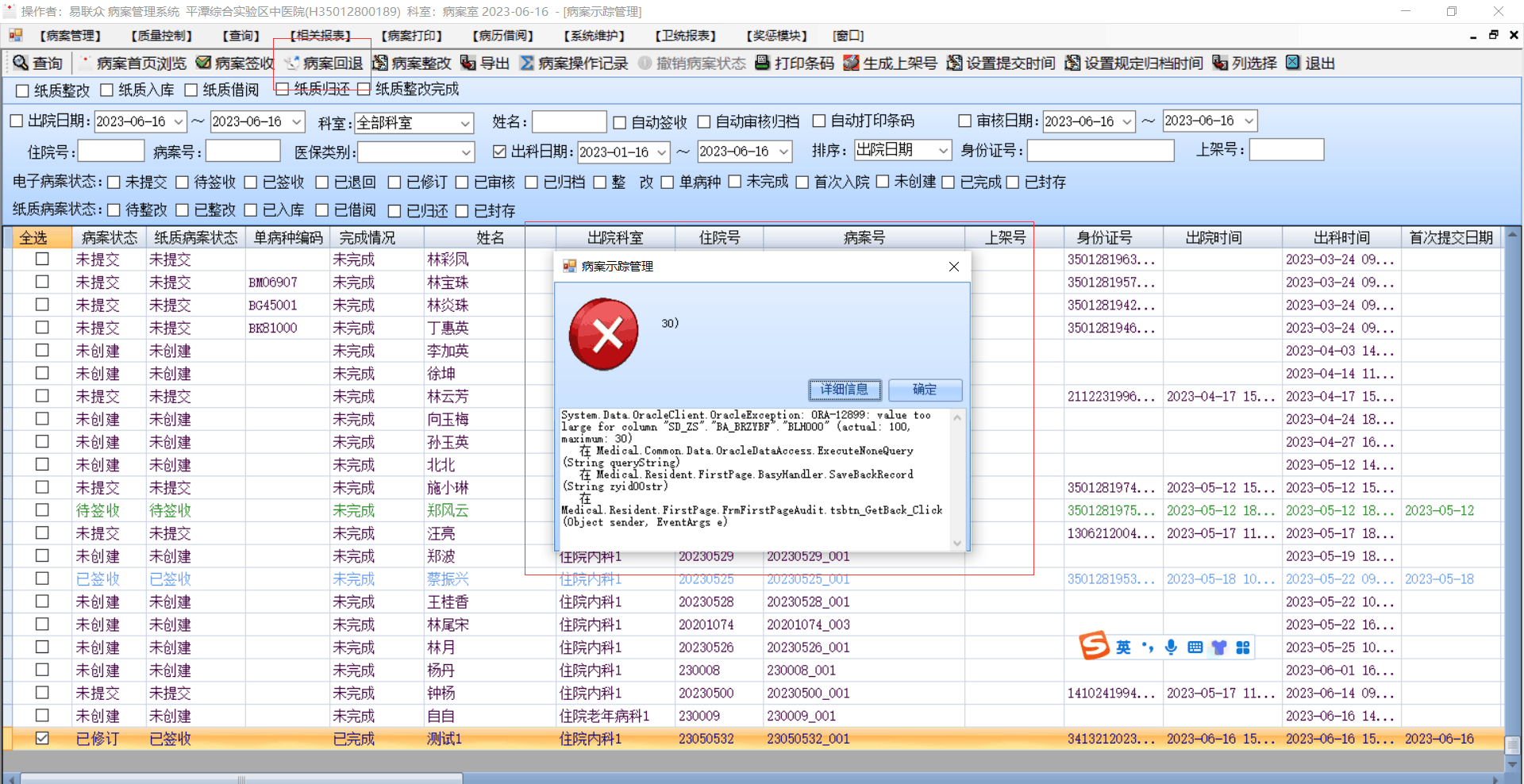This screenshot has width=1524, height=784.
Task: Click the 列选择 column chooser icon
Action: pyautogui.click(x=1220, y=63)
